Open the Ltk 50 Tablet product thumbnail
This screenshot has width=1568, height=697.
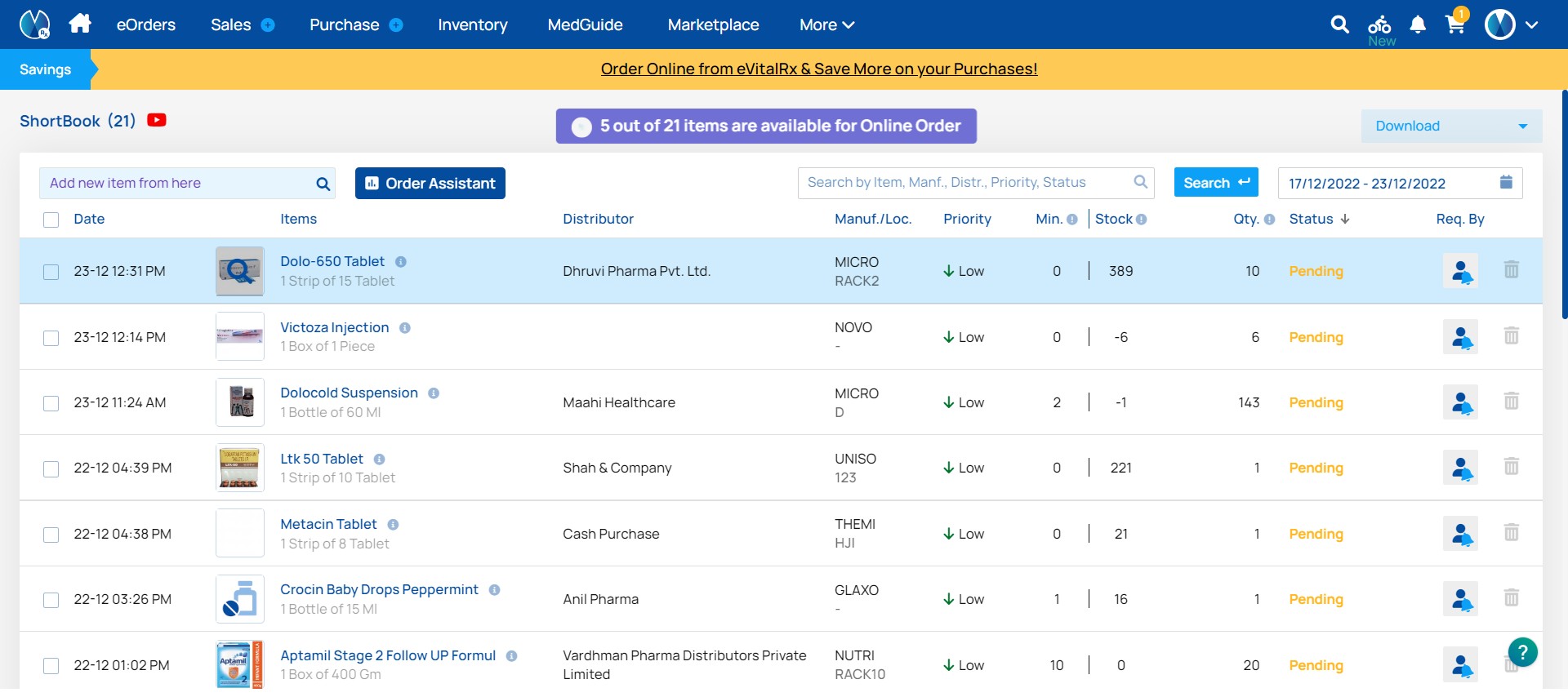pos(240,468)
